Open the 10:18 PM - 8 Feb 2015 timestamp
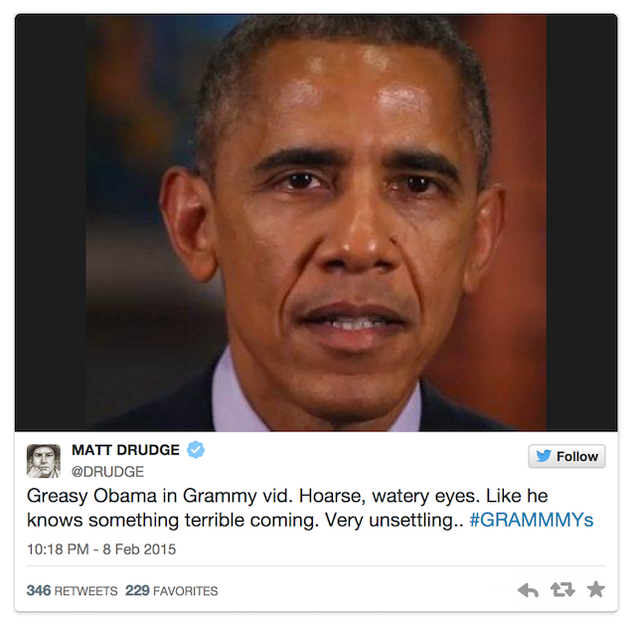This screenshot has width=636, height=627. 101,549
